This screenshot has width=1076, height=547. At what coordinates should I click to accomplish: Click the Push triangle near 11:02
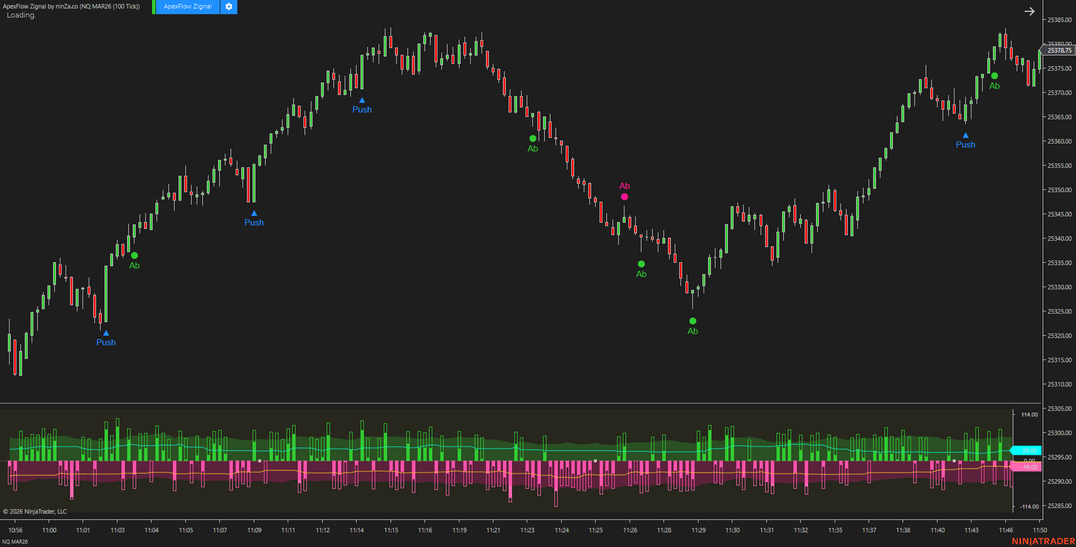click(106, 333)
